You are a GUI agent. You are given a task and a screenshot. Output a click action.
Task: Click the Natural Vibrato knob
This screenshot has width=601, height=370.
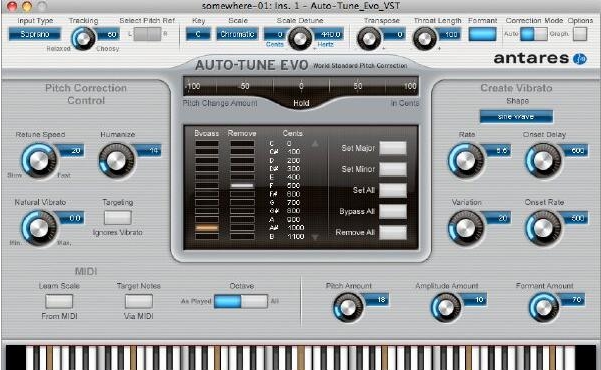coord(39,229)
